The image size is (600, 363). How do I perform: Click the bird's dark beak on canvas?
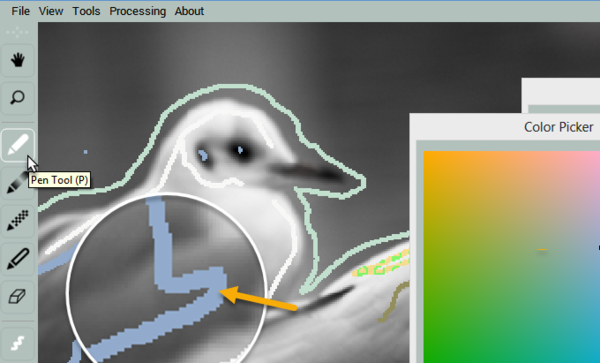pyautogui.click(x=309, y=171)
